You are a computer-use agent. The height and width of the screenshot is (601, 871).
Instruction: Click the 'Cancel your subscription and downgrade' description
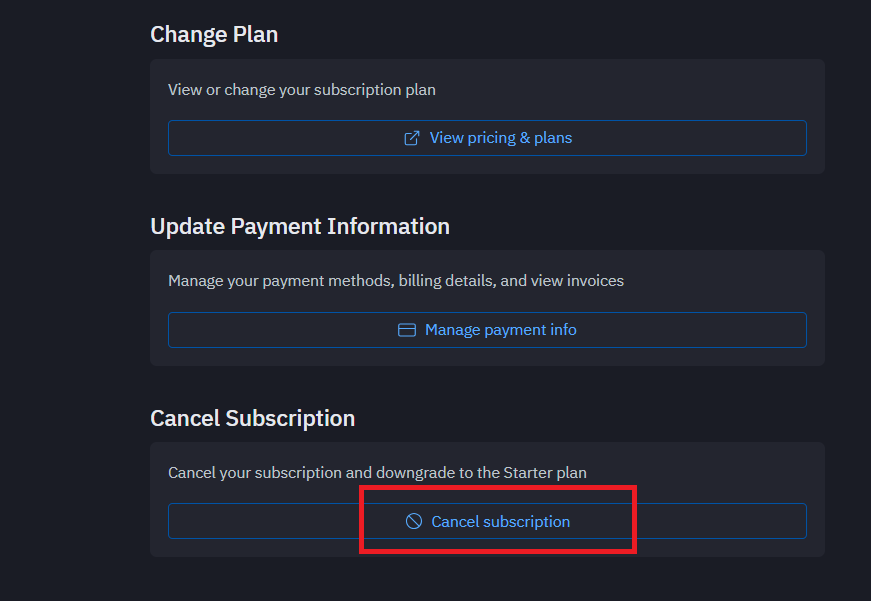pyautogui.click(x=377, y=472)
